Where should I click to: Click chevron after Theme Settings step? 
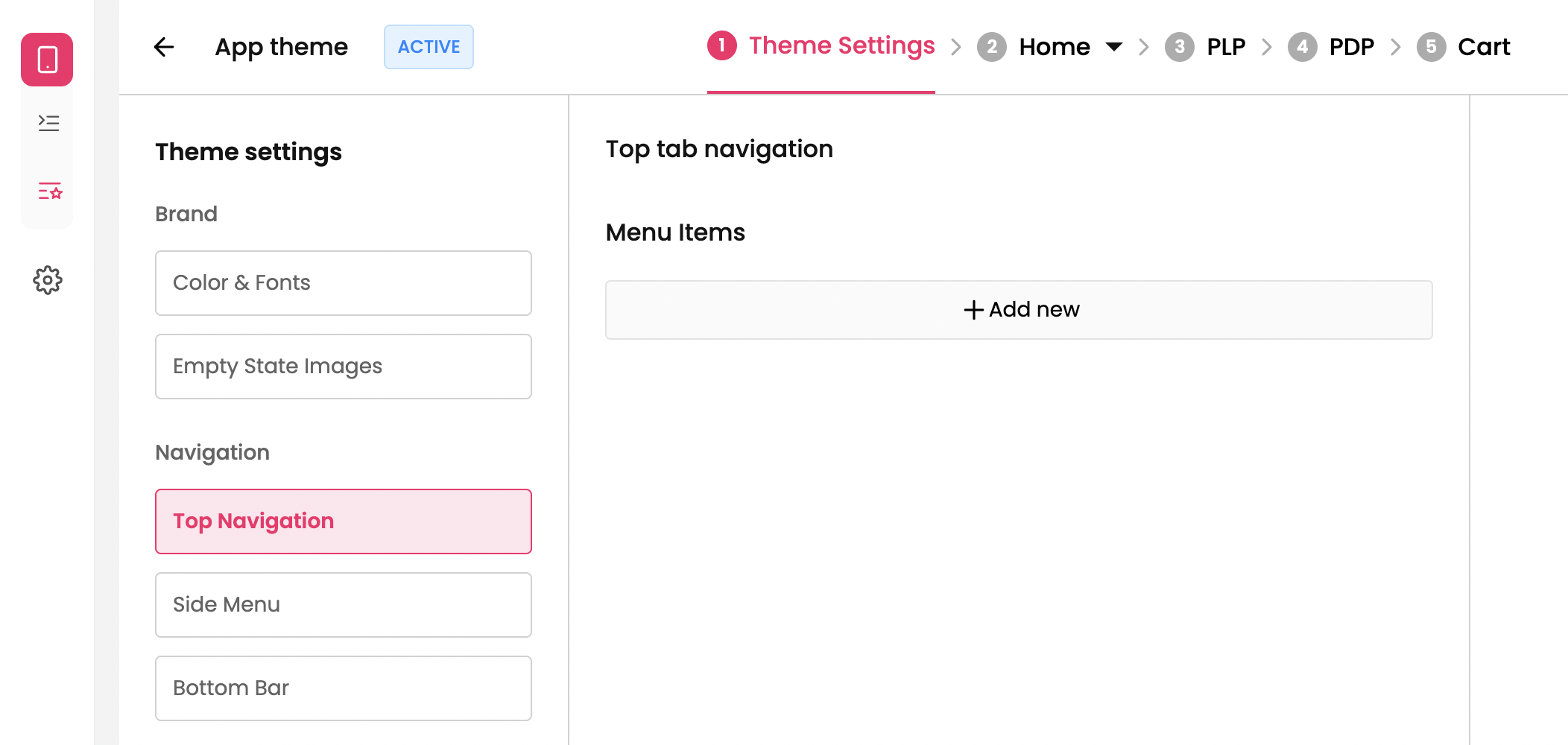[956, 47]
